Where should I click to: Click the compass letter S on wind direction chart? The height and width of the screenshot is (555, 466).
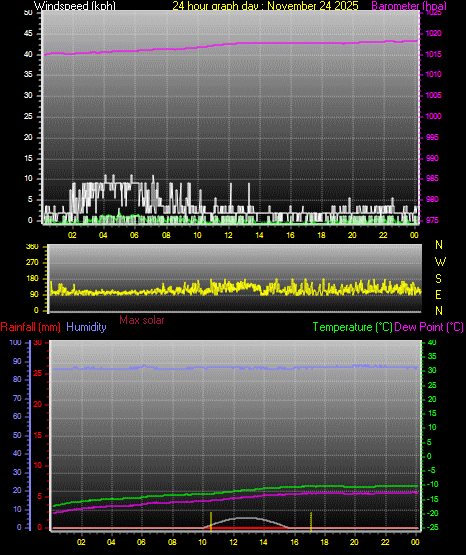438,279
